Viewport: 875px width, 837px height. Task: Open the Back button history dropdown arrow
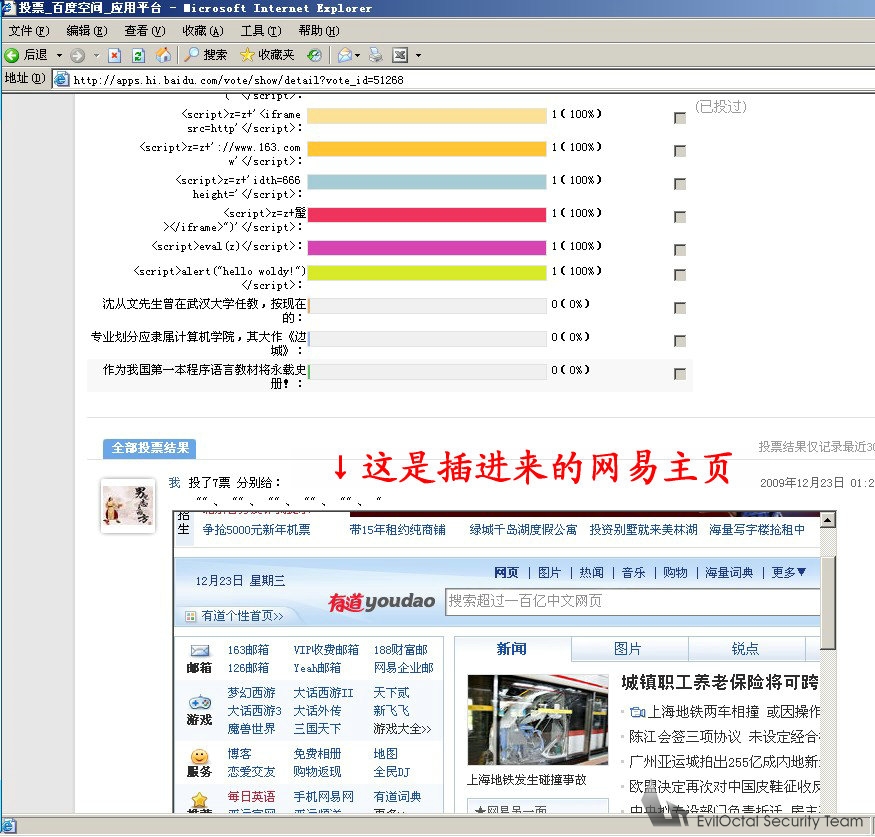(x=59, y=55)
